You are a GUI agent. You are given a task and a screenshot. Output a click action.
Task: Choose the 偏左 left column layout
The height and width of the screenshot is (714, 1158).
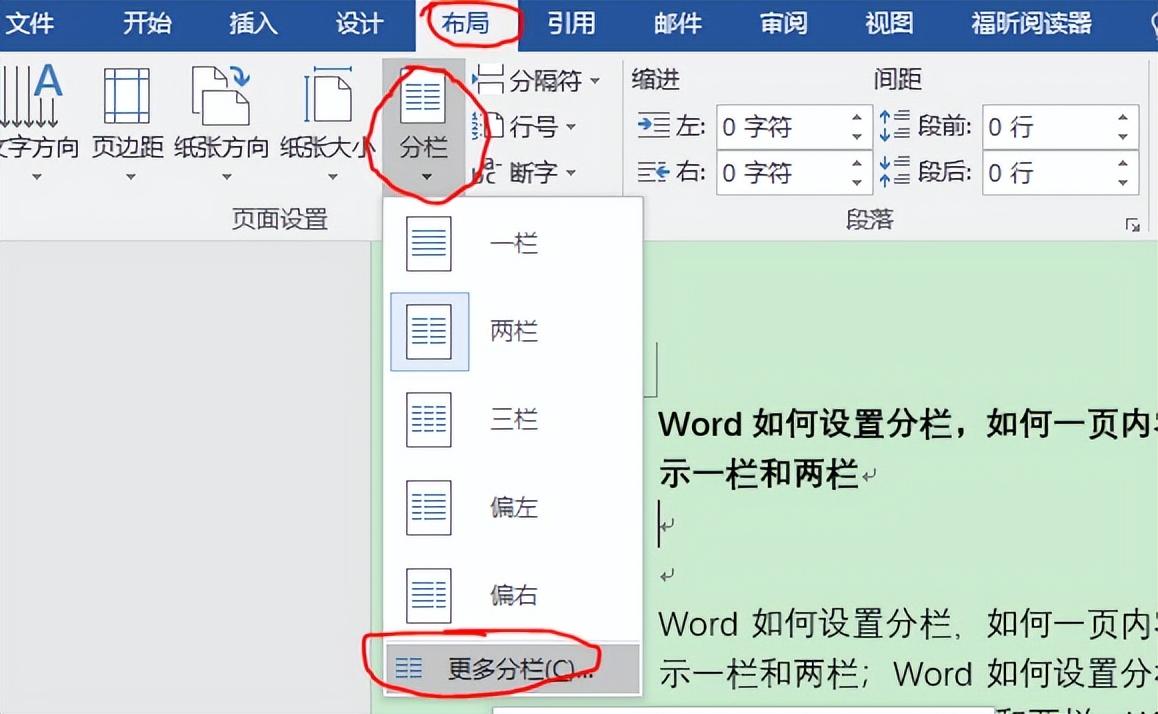513,507
